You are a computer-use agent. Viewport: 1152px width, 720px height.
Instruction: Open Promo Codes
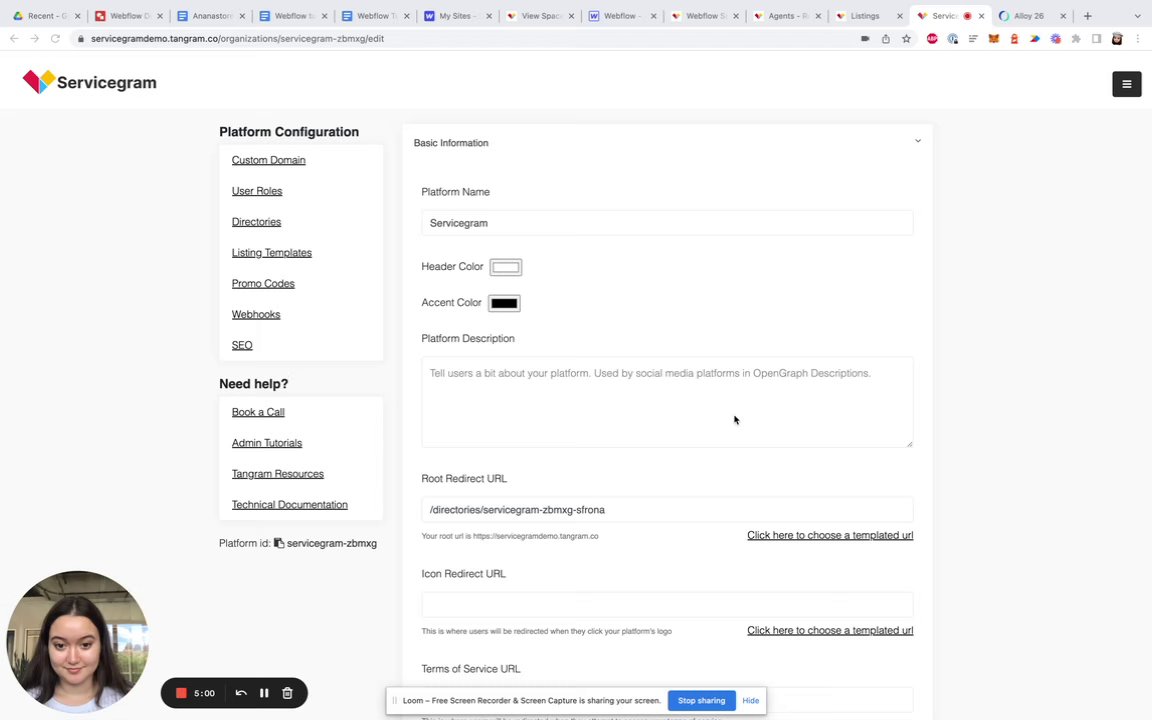263,284
